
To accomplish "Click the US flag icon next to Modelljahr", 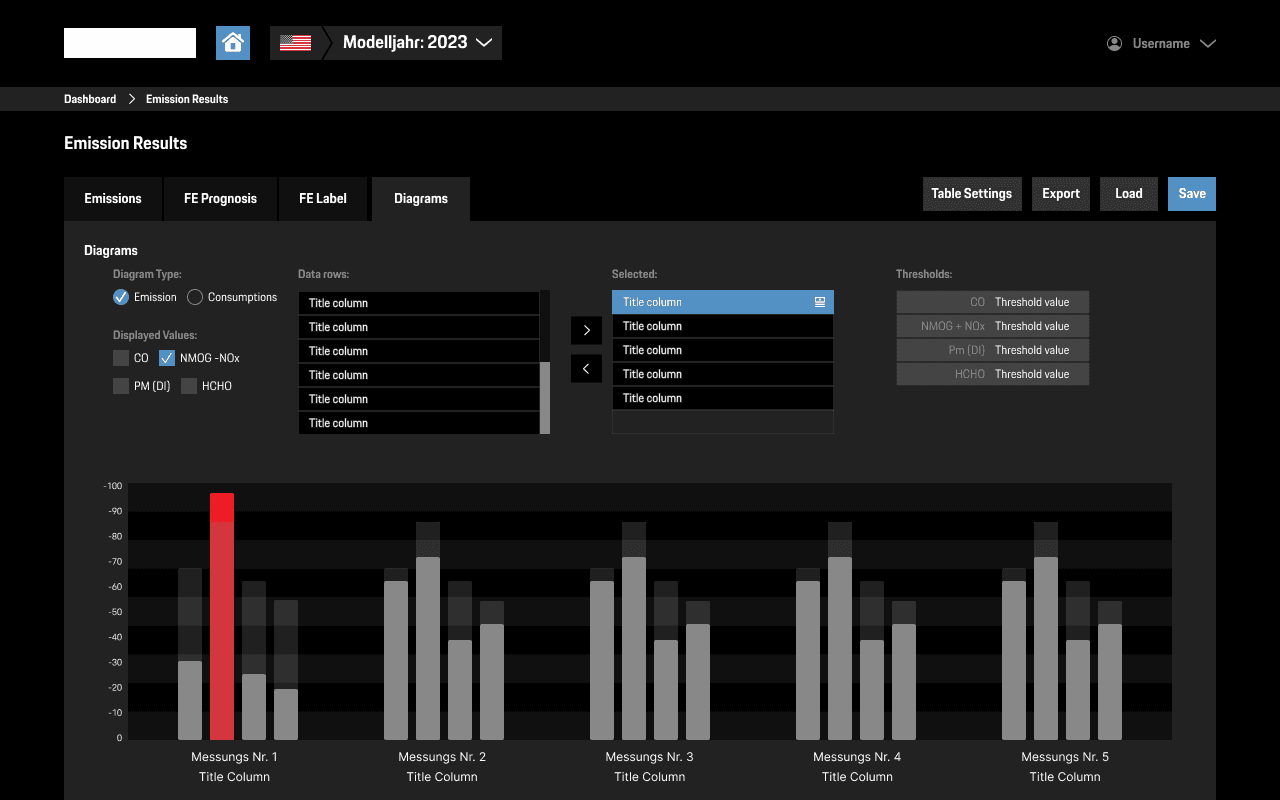I will 294,43.
